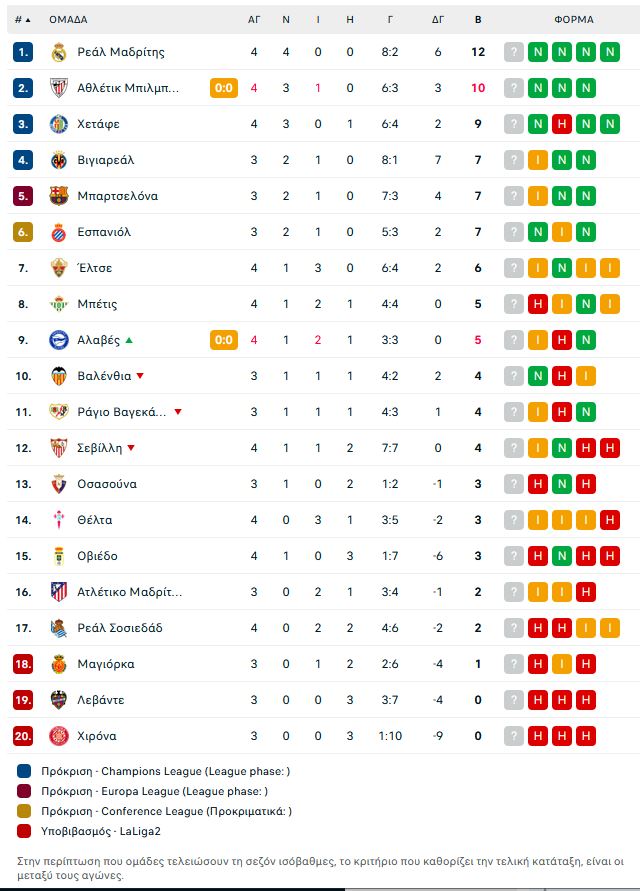Click the Alavés round blue crest
The width and height of the screenshot is (640, 891).
[x=59, y=340]
